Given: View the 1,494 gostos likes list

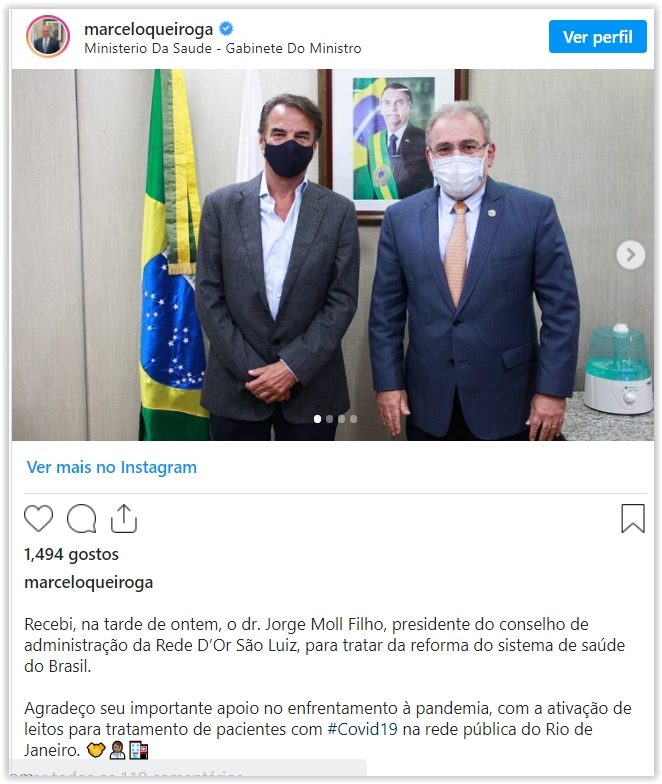Looking at the screenshot, I should click(72, 554).
